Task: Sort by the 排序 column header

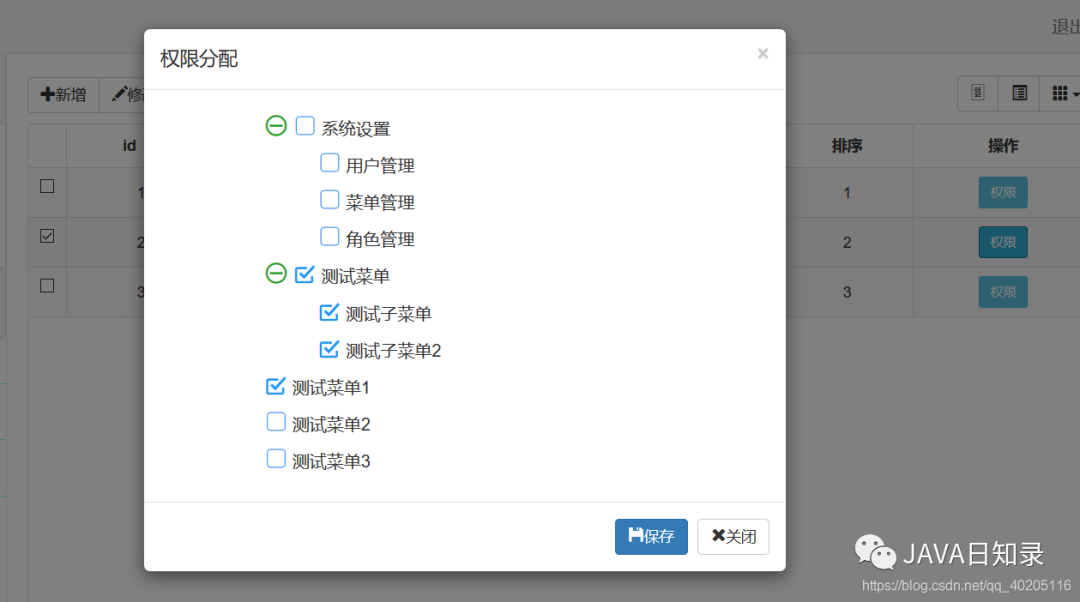Action: click(847, 146)
